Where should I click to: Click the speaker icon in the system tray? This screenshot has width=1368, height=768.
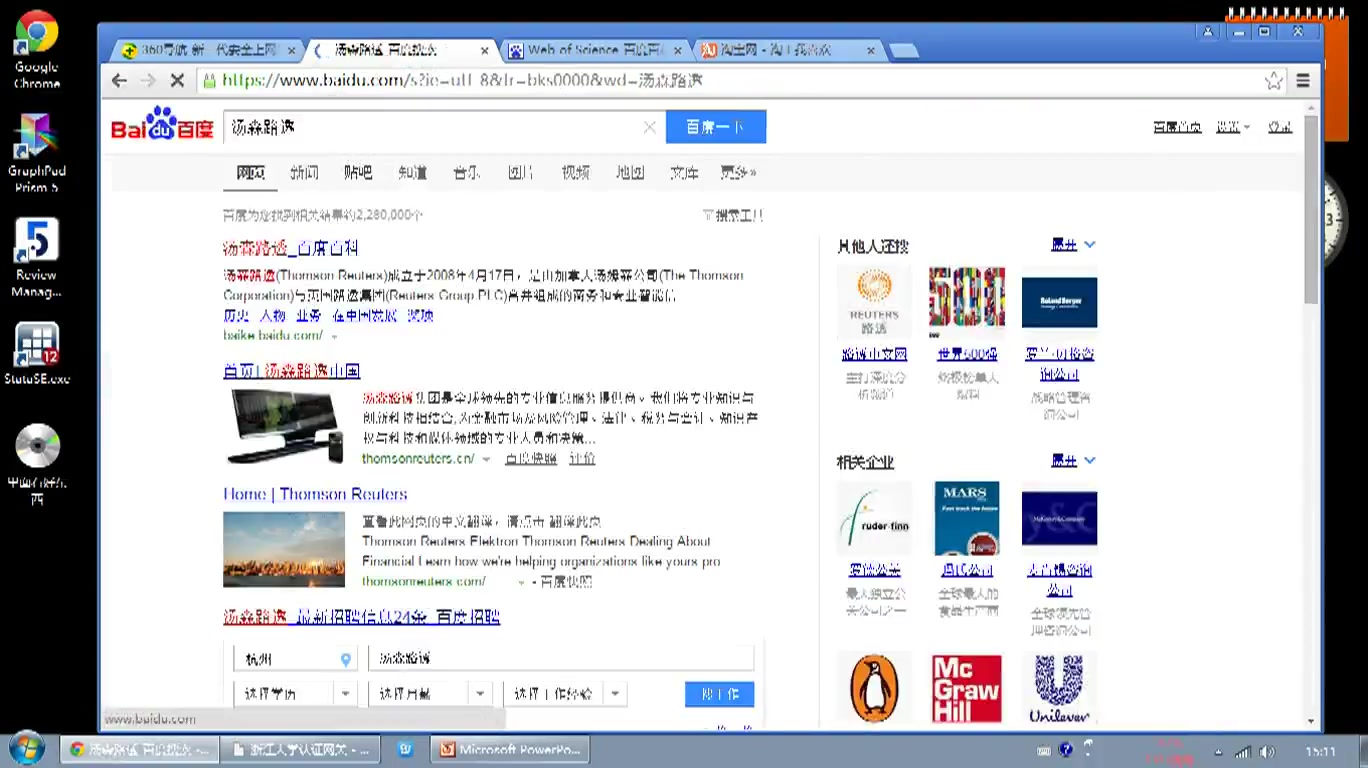[1268, 749]
